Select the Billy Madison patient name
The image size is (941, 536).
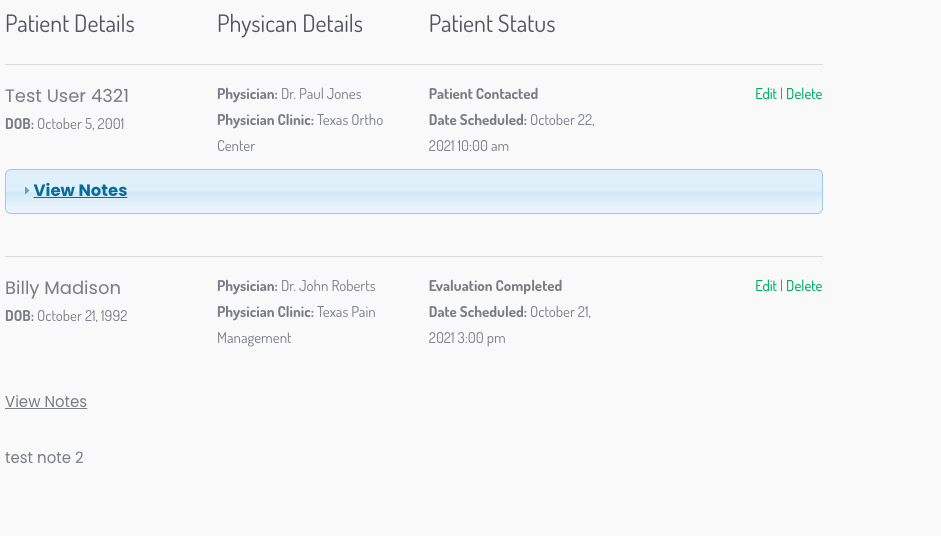(63, 288)
